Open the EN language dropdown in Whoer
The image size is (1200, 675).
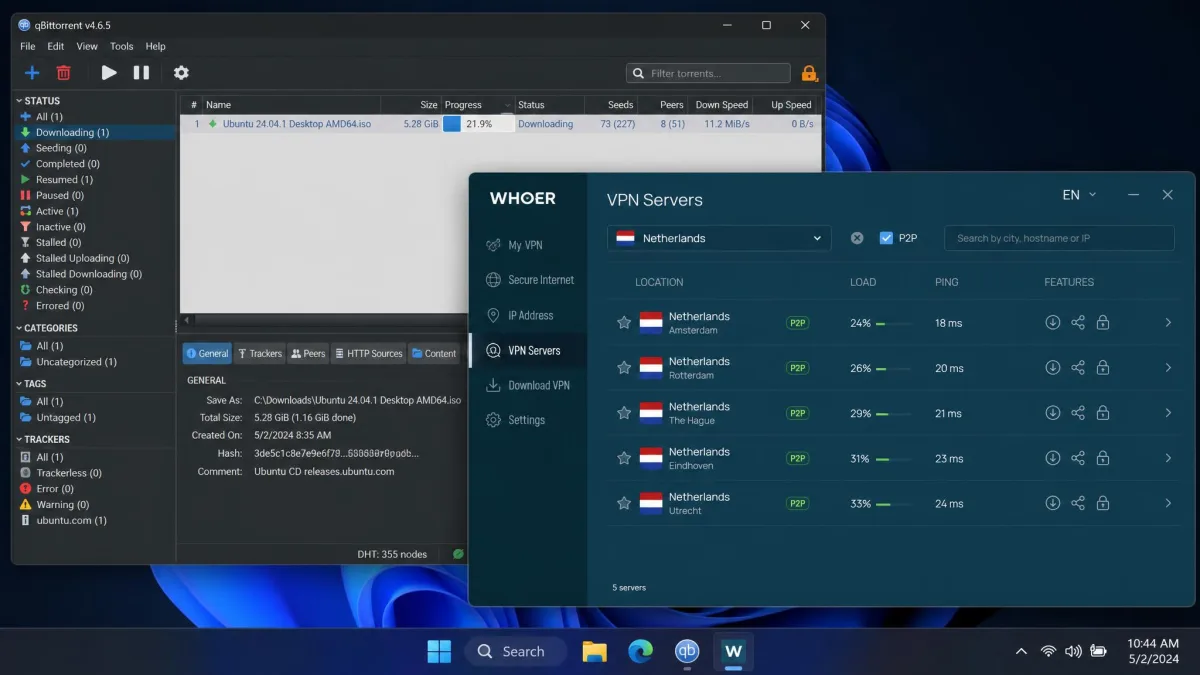click(1079, 195)
